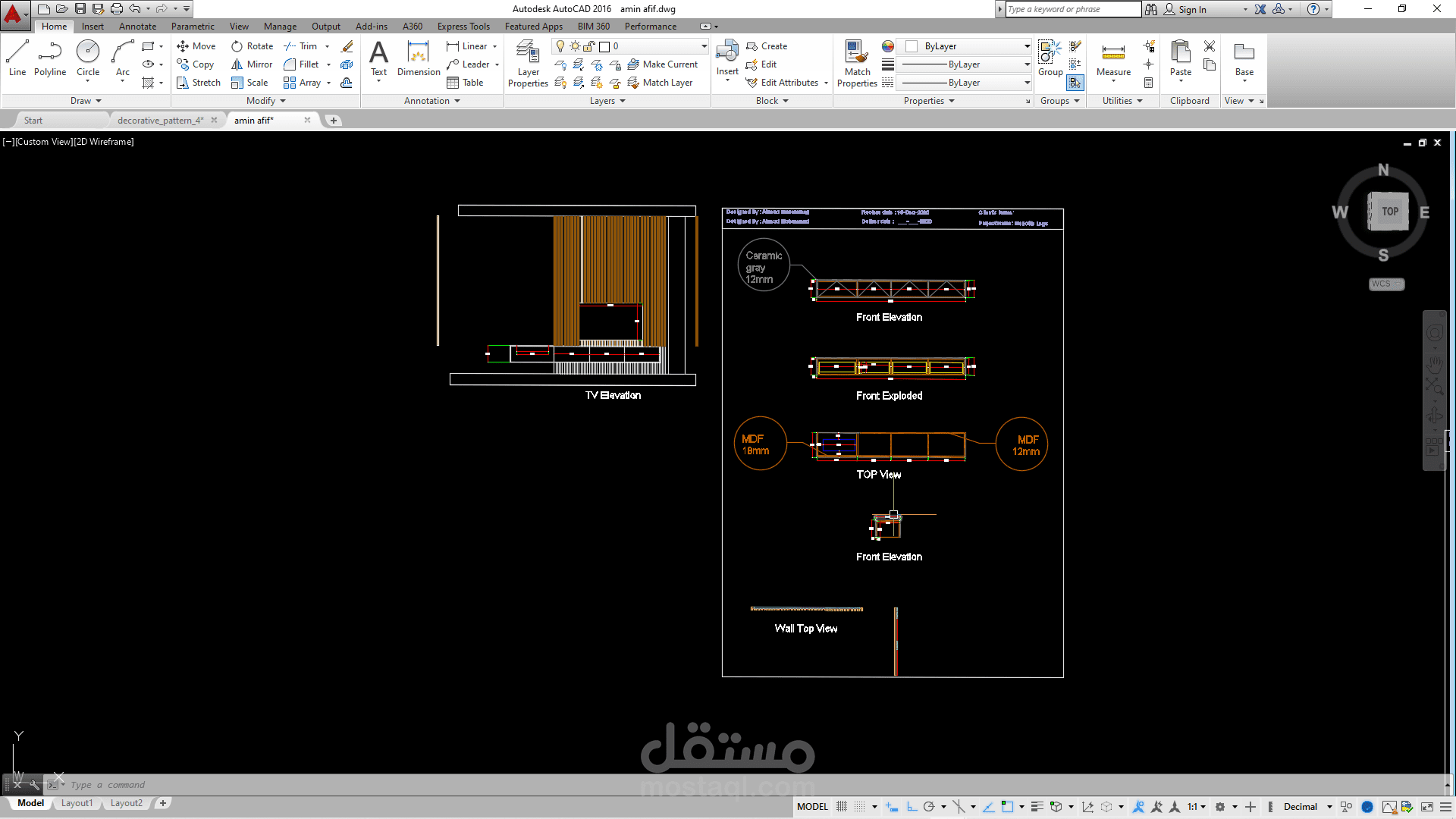The image size is (1456, 819).
Task: Click the Edit Attributes button
Action: [x=789, y=83]
